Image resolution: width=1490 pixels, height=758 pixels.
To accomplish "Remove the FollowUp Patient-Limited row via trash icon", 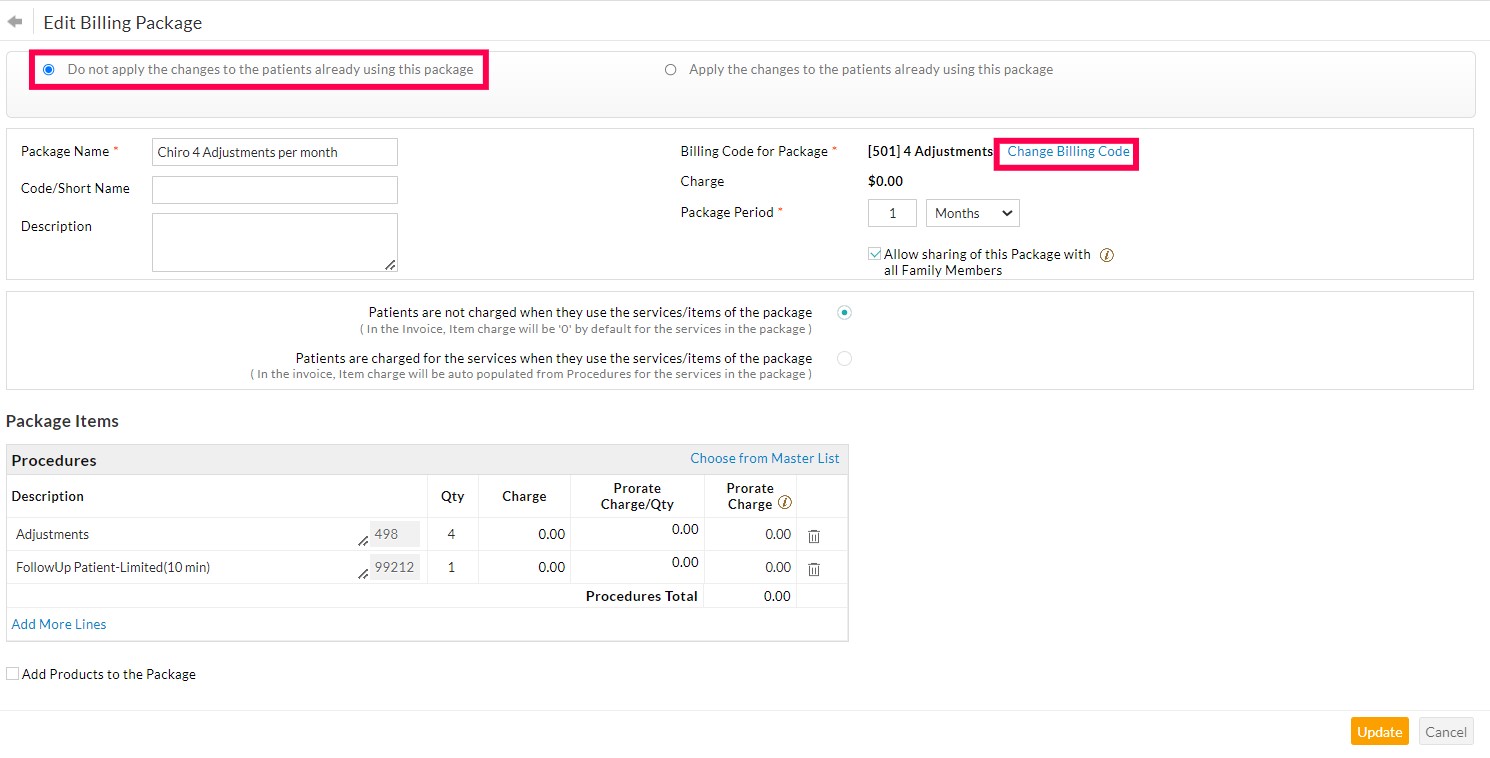I will (x=814, y=569).
